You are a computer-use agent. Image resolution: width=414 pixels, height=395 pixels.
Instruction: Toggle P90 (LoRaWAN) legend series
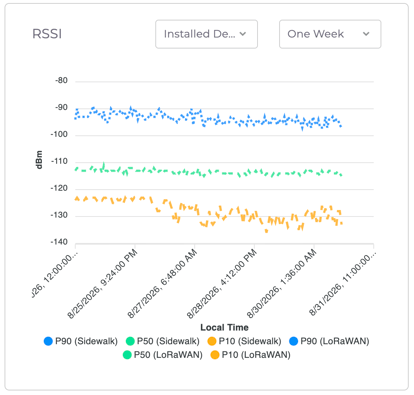point(329,341)
